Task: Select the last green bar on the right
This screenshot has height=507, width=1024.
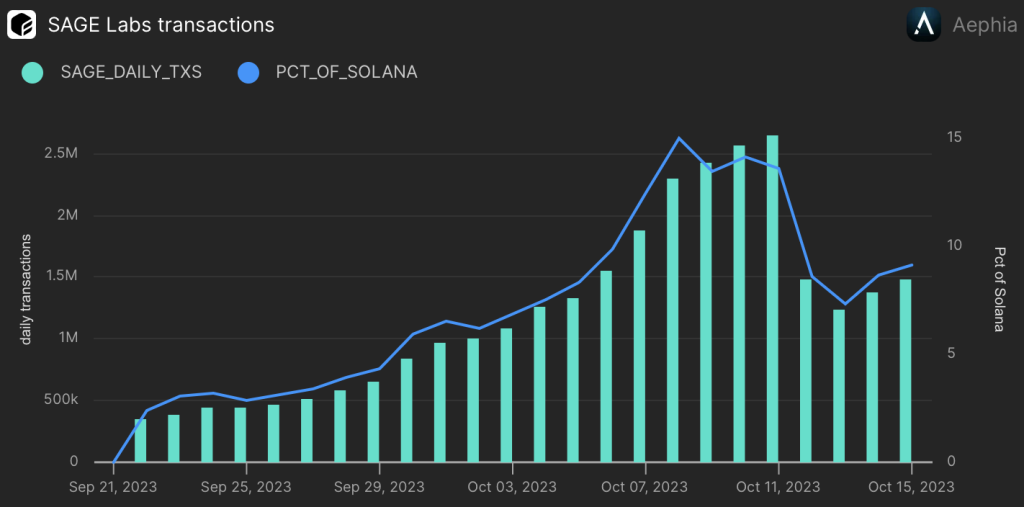Action: 905,370
